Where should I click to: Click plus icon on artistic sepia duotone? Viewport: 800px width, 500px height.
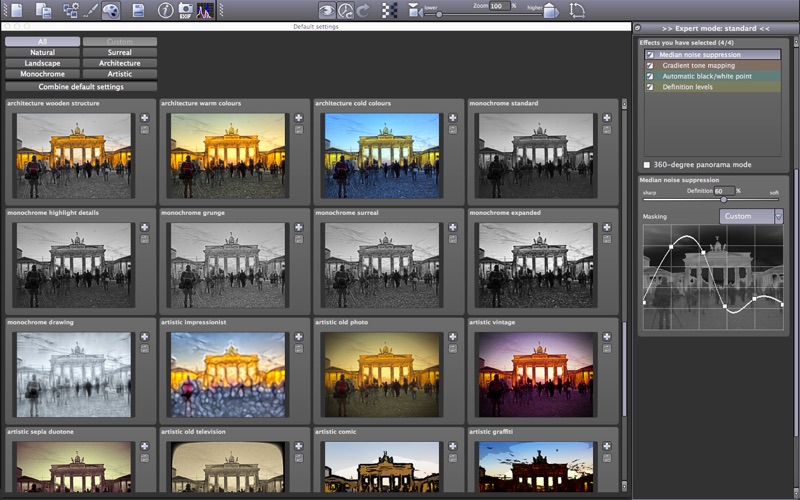point(145,446)
